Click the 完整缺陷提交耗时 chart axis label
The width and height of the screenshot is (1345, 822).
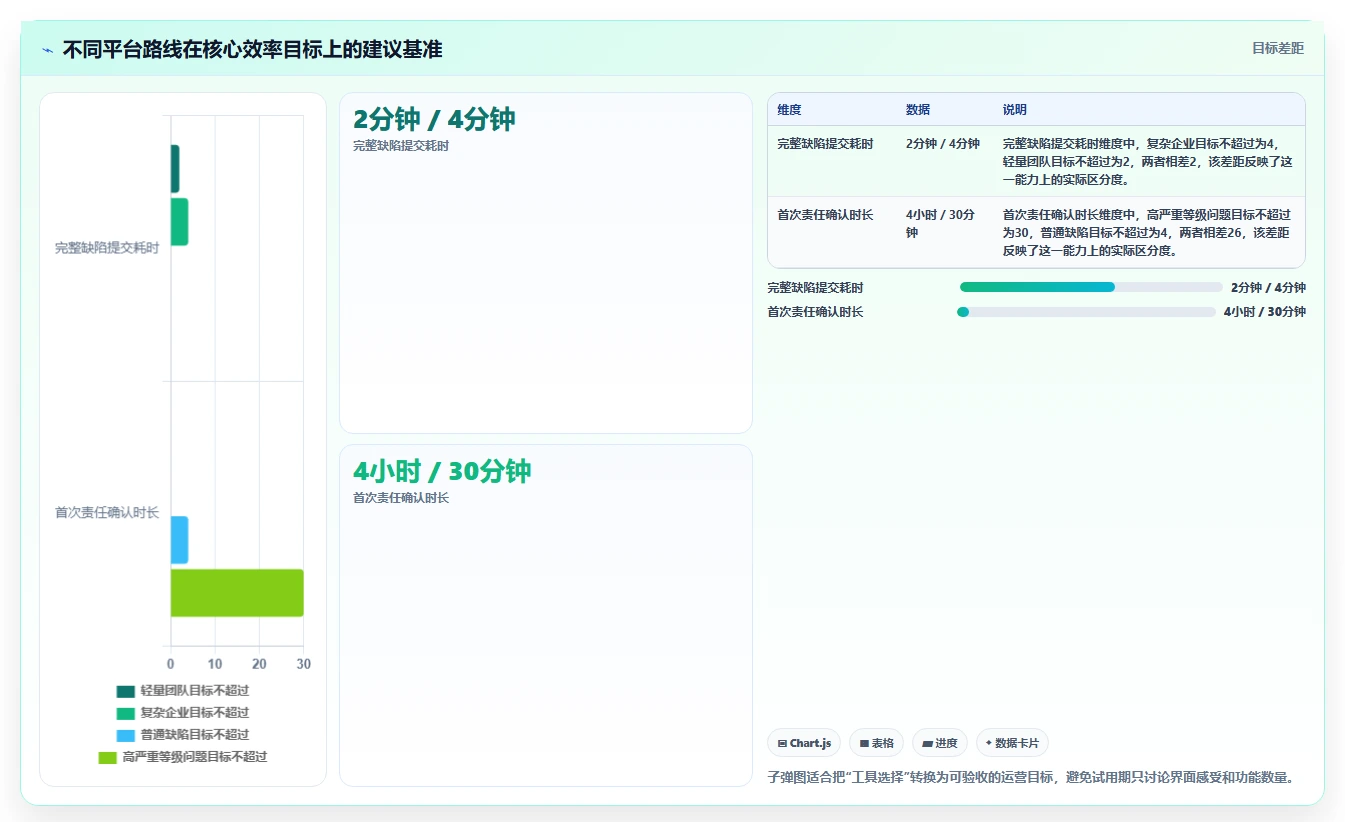click(x=107, y=248)
